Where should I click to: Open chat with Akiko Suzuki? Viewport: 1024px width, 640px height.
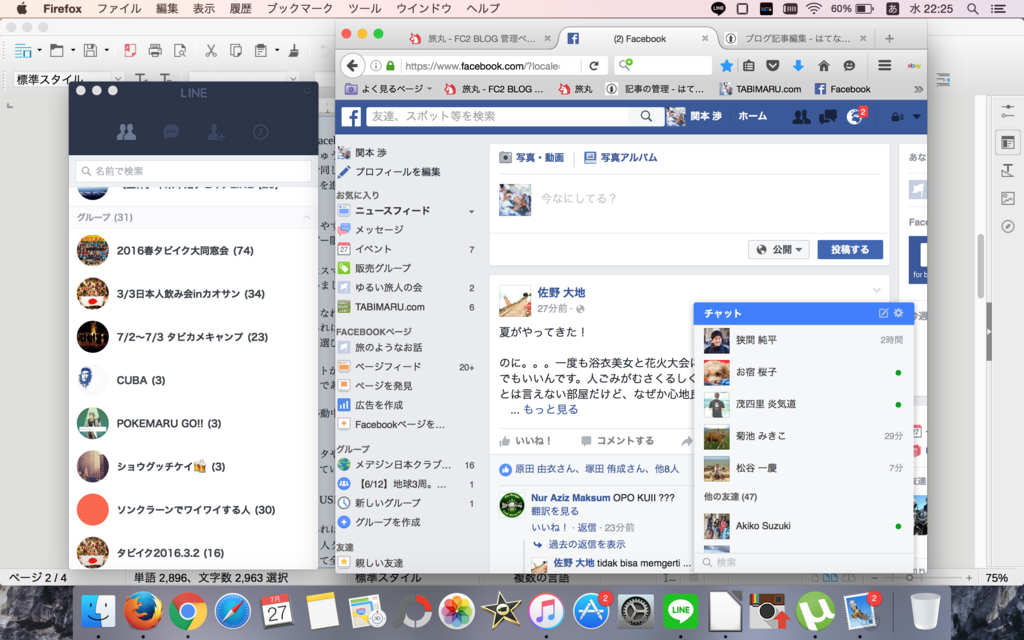click(x=803, y=526)
